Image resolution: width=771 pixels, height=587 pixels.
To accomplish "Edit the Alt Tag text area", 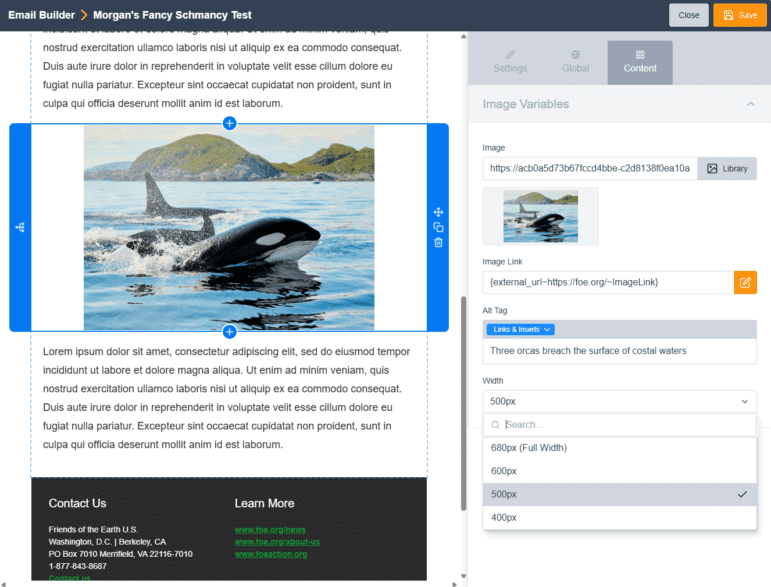I will tap(620, 351).
